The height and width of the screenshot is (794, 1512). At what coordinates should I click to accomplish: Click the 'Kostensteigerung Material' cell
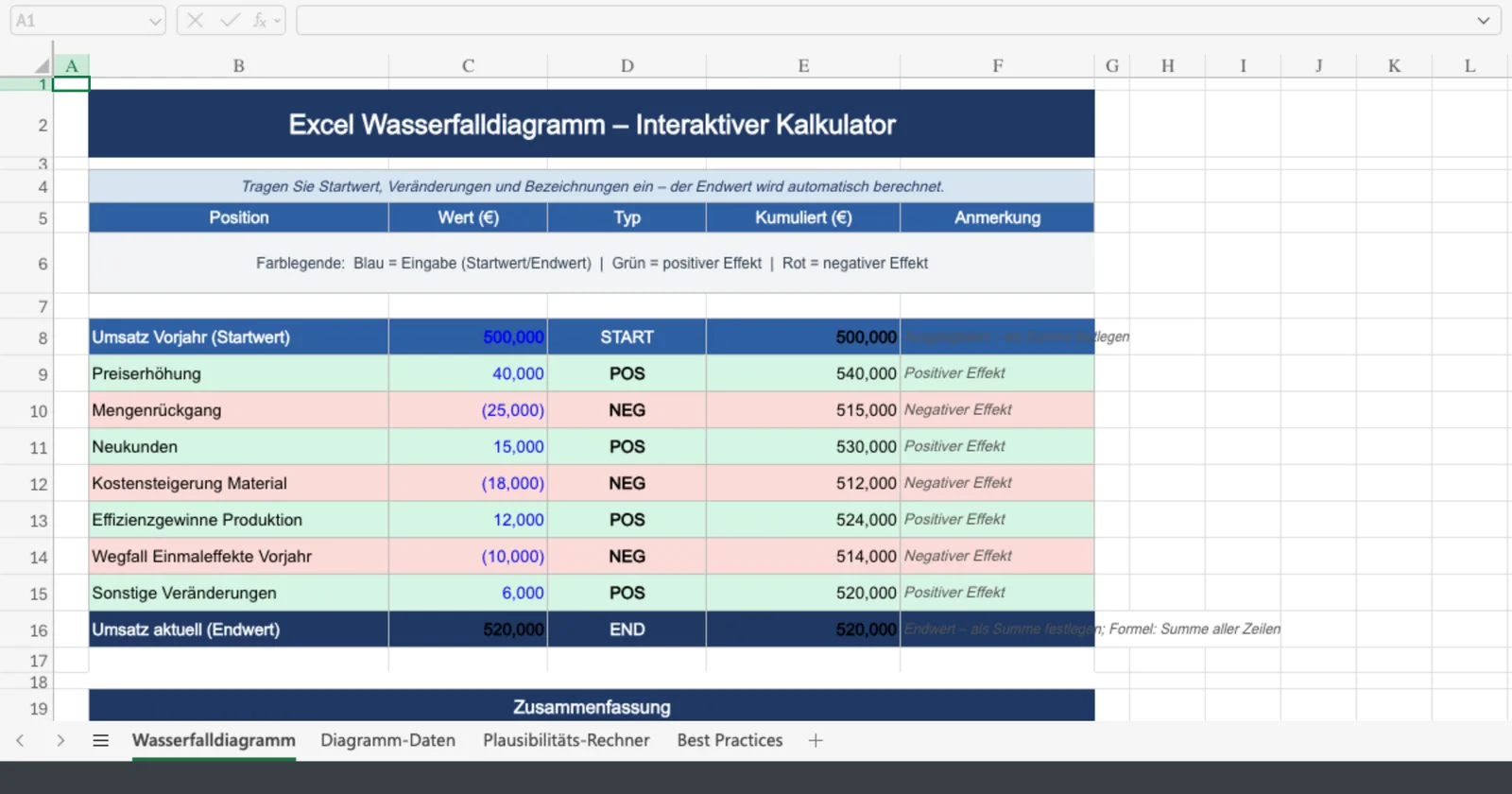point(239,483)
